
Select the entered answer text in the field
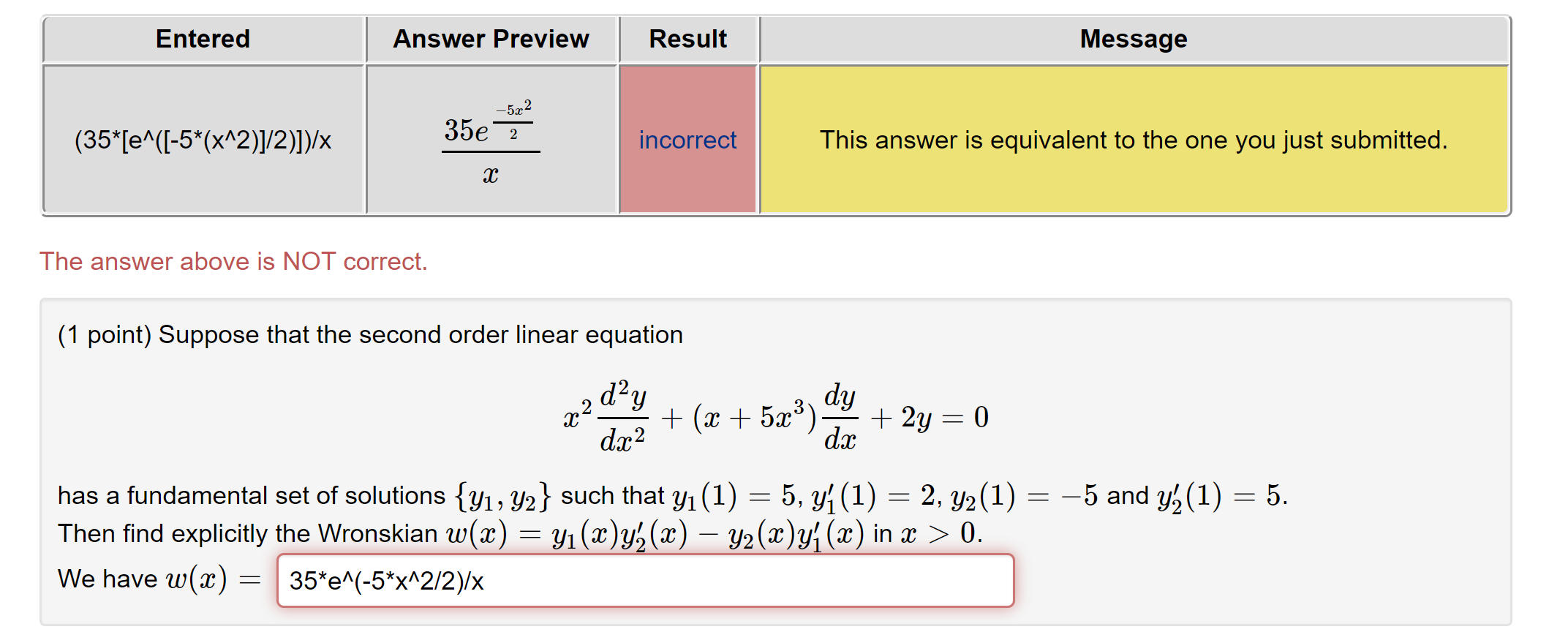tap(388, 582)
